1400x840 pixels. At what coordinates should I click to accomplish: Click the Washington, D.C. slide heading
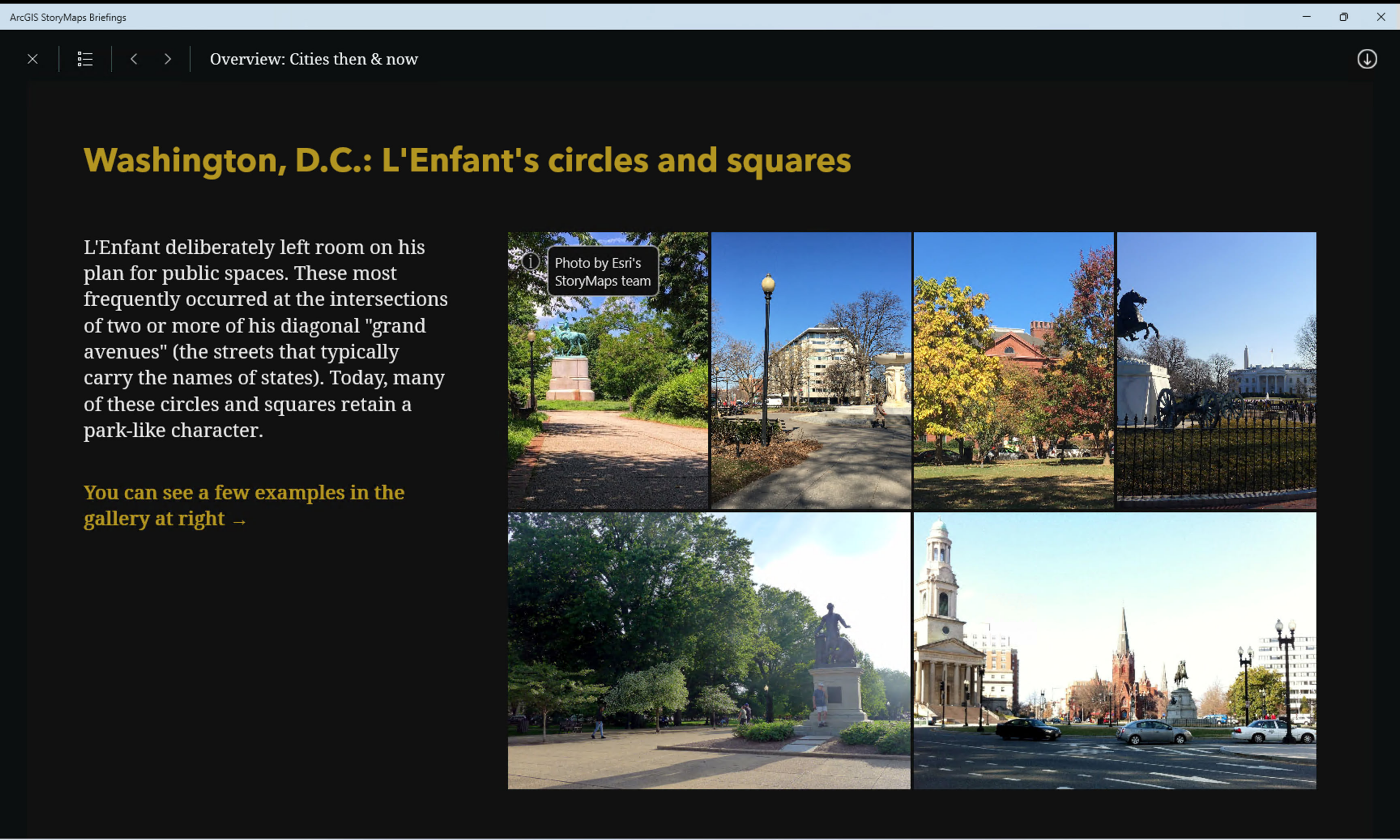[x=467, y=160]
